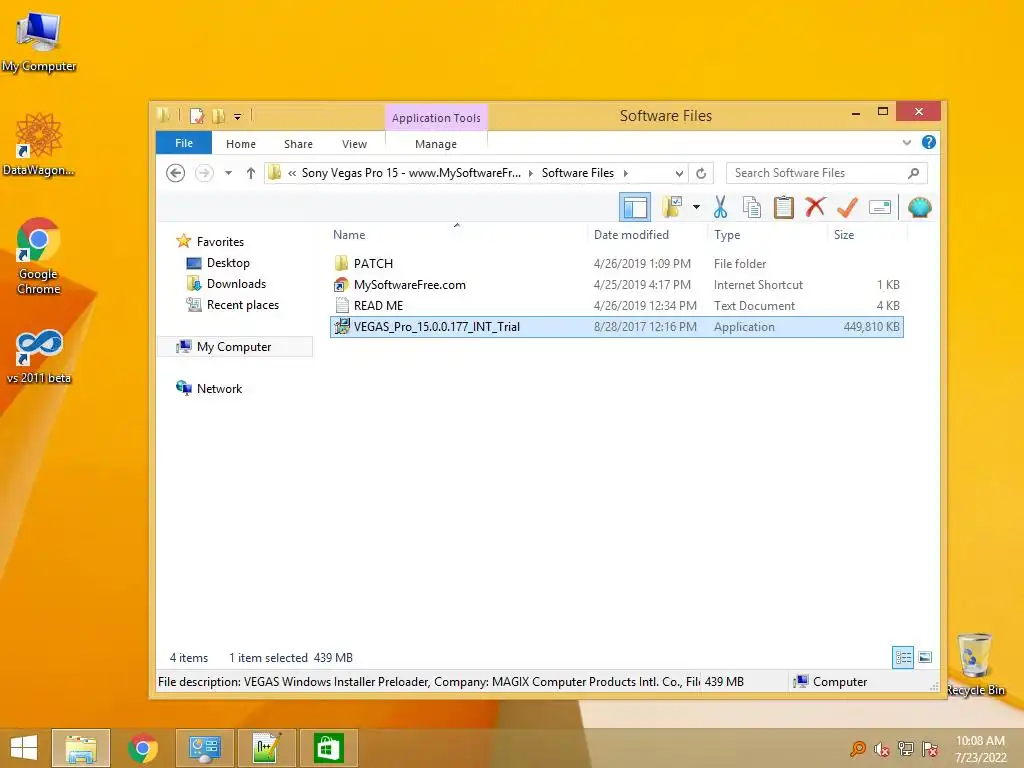
Task: Click the Properties icon in quick access toolbar
Action: click(x=197, y=116)
